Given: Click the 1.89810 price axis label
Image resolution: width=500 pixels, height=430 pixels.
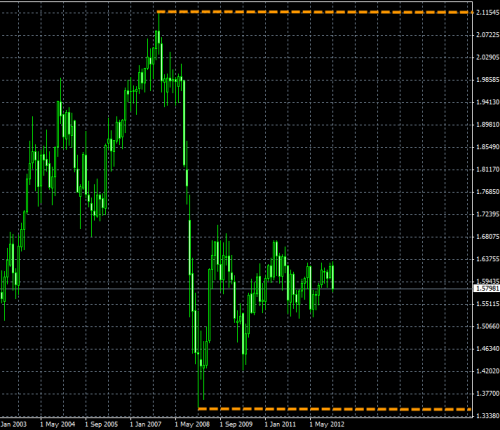Looking at the screenshot, I should (488, 125).
